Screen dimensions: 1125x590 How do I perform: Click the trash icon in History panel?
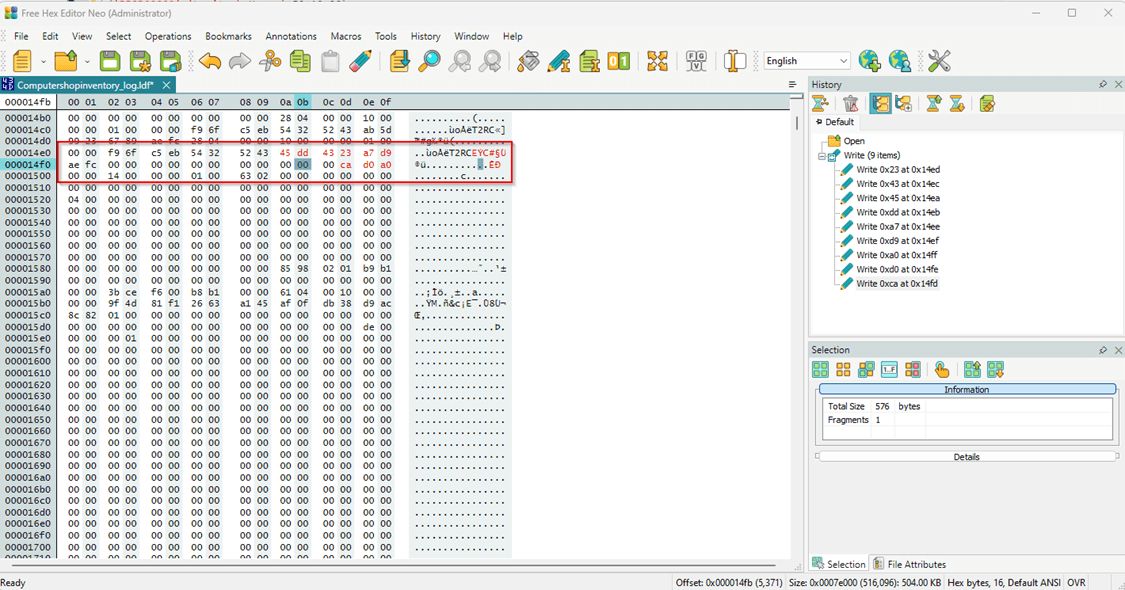850,103
